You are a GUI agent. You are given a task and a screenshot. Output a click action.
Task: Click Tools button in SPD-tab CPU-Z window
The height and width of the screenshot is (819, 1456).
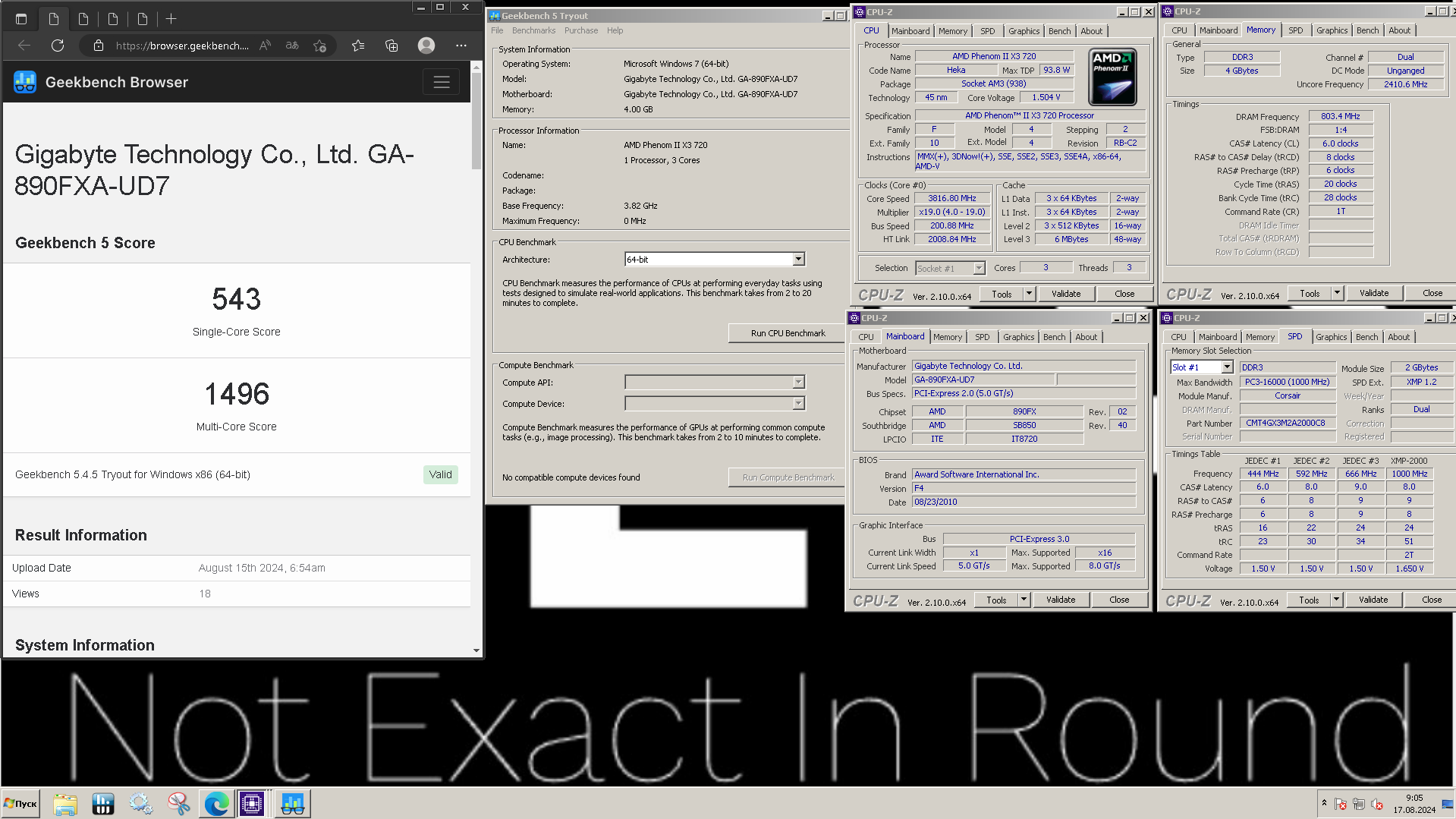click(x=1309, y=600)
